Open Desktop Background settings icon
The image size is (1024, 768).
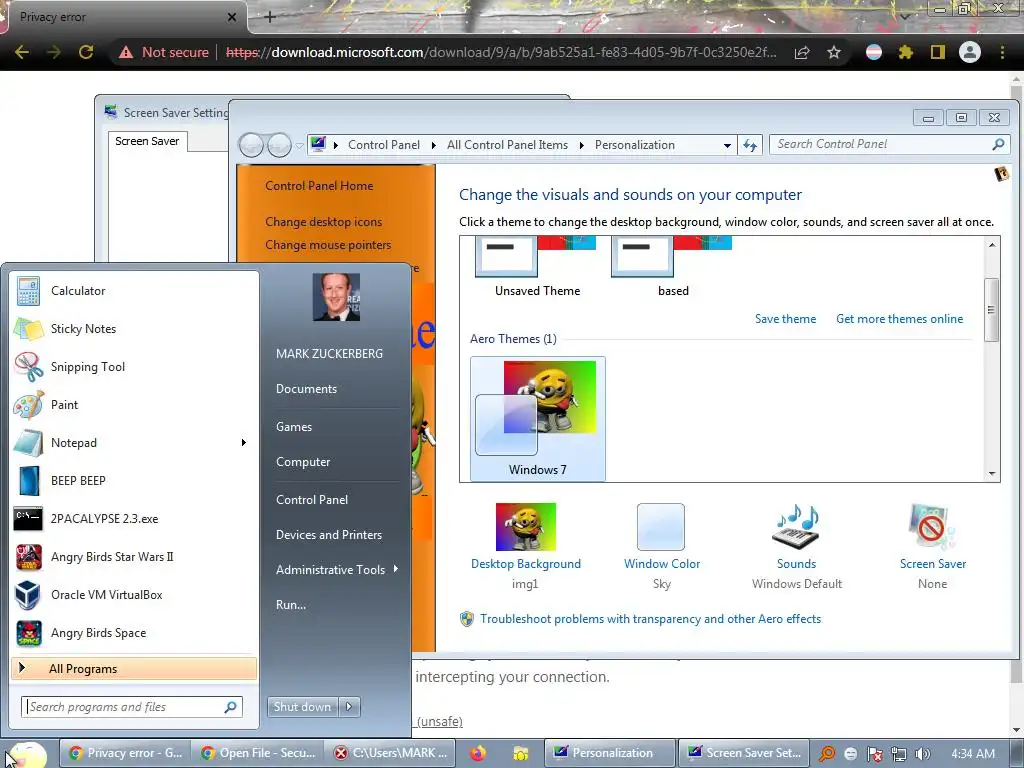pyautogui.click(x=526, y=527)
